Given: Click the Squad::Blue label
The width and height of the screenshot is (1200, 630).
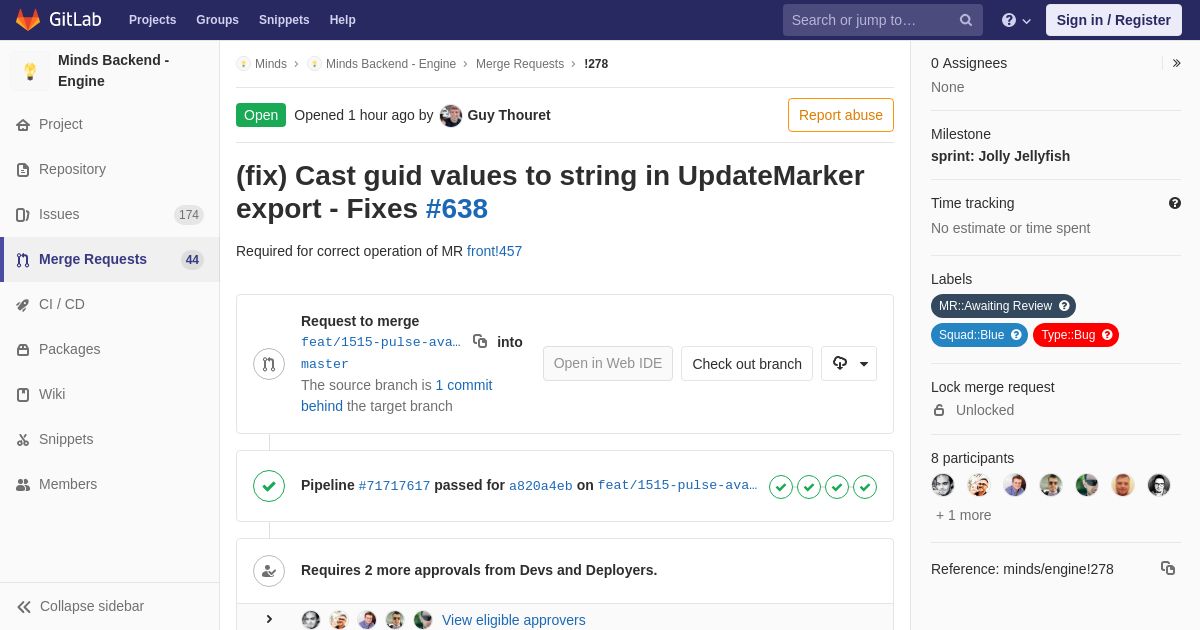Looking at the screenshot, I should 979,335.
